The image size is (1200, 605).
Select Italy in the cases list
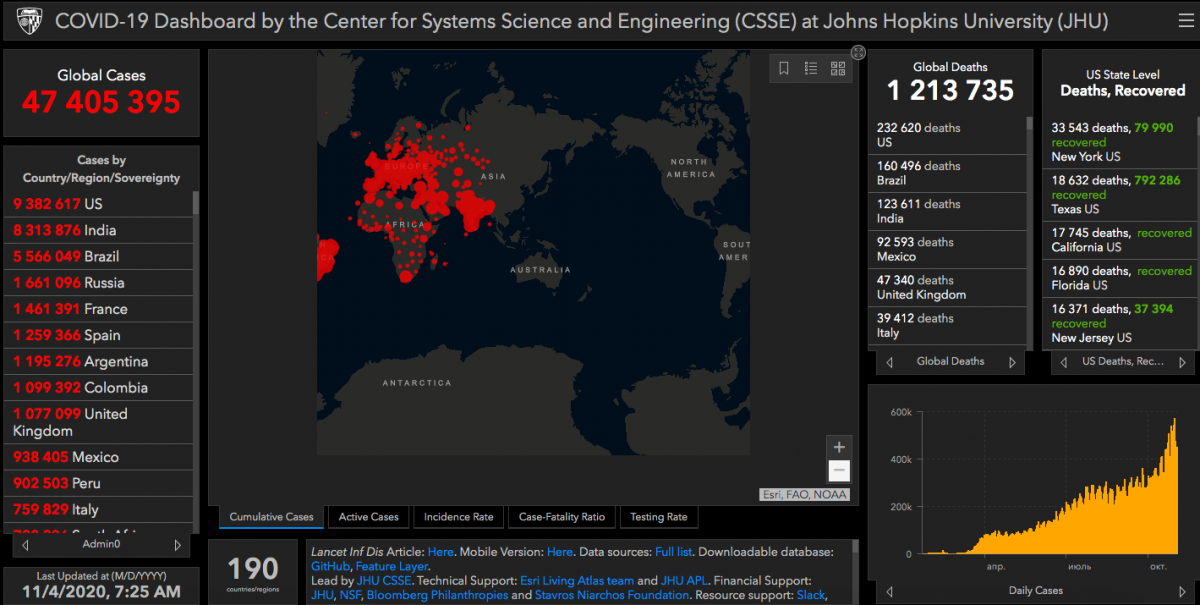(x=100, y=509)
